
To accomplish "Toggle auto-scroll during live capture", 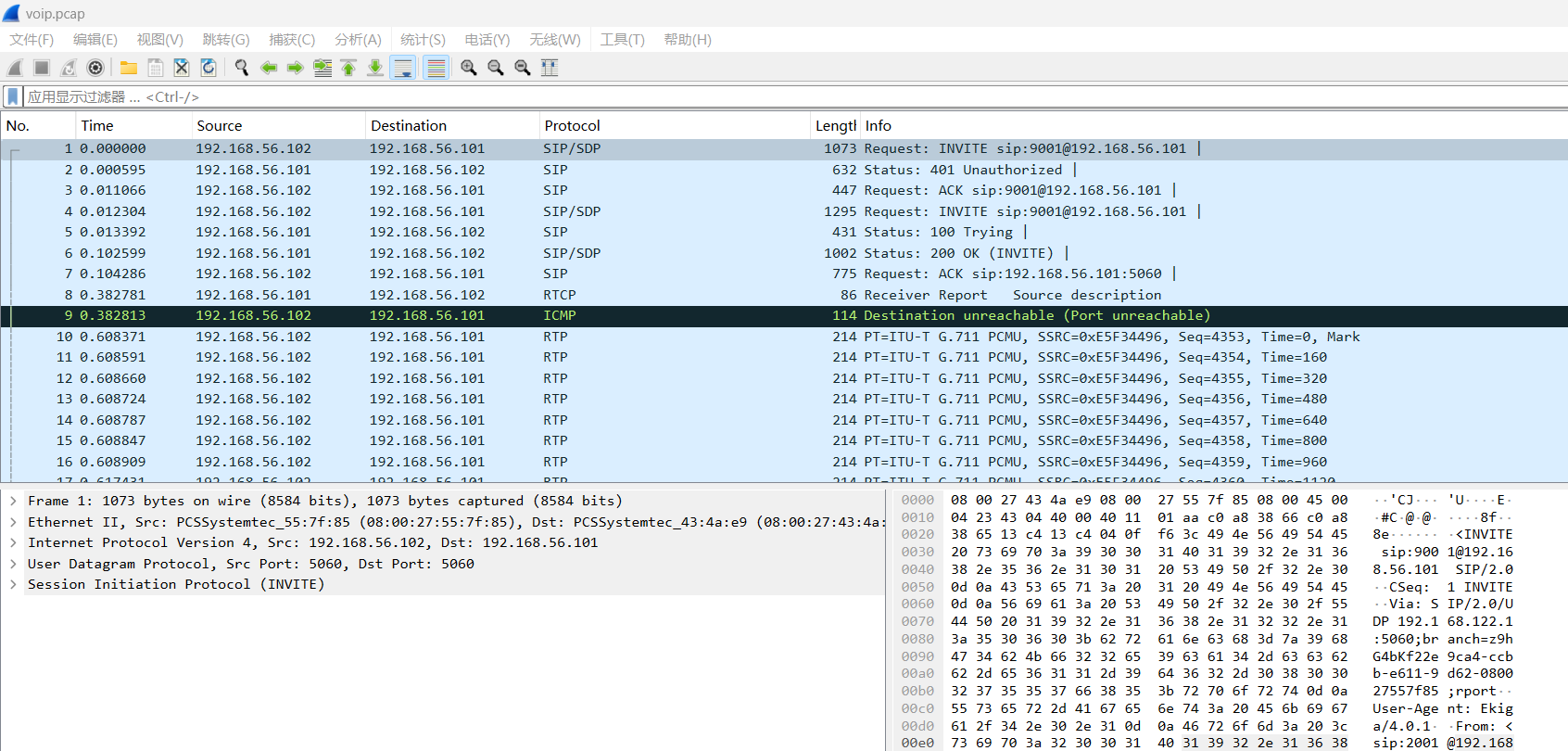I will (x=403, y=68).
